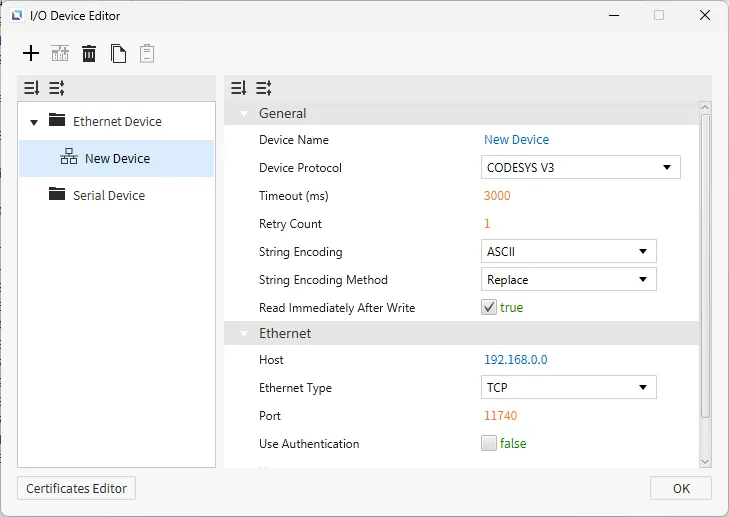Open the String Encoding dropdown
The width and height of the screenshot is (729, 517).
point(568,252)
